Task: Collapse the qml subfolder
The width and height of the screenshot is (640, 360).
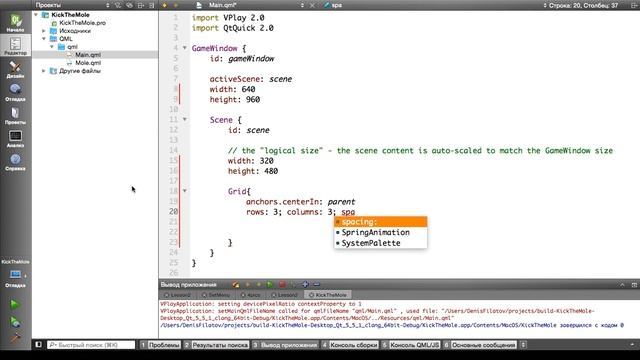Action: point(52,47)
